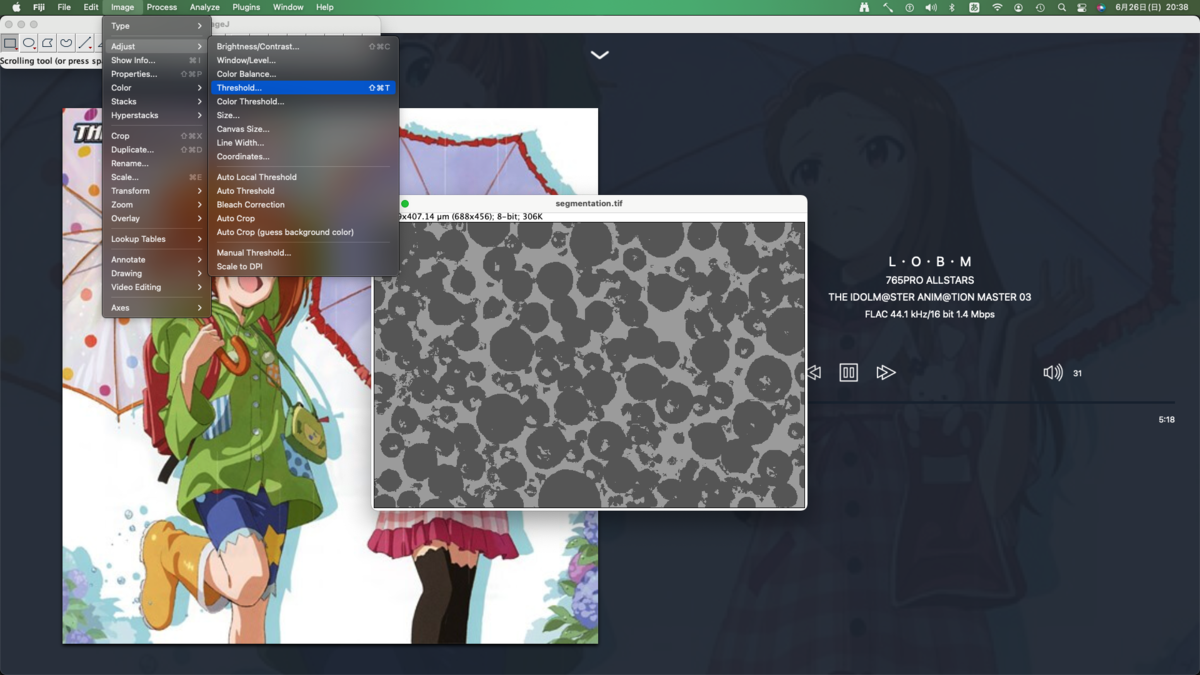Expand the Video Editing submenu

point(156,287)
